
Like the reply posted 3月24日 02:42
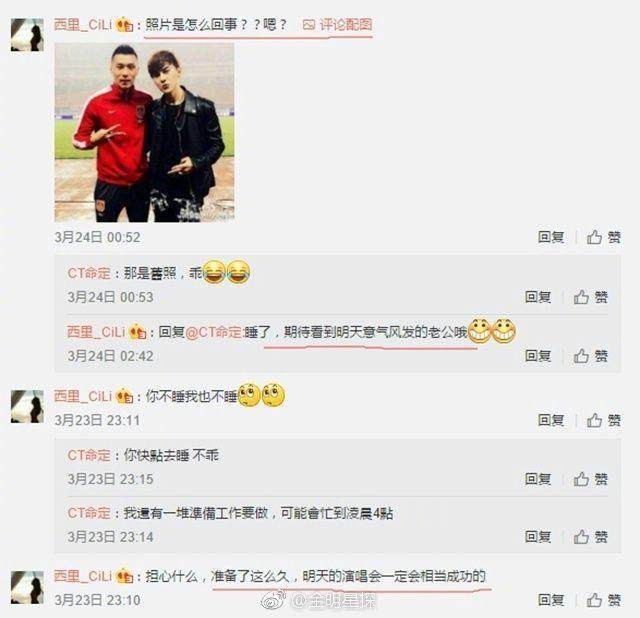pos(591,356)
